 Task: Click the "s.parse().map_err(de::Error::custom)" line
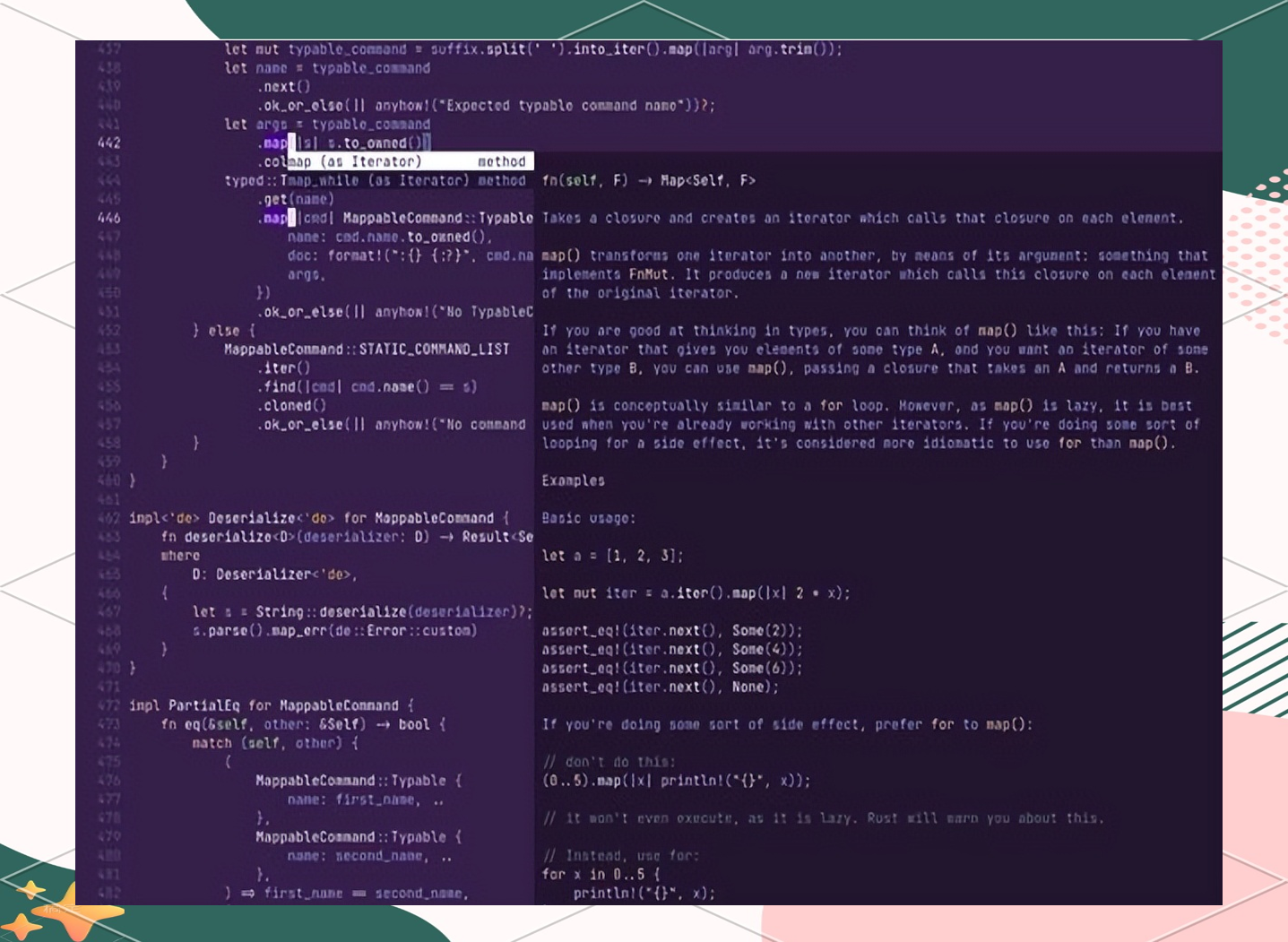(x=334, y=631)
